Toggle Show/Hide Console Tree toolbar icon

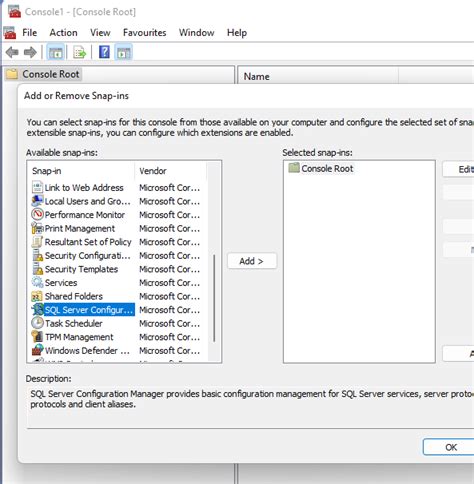(x=55, y=52)
